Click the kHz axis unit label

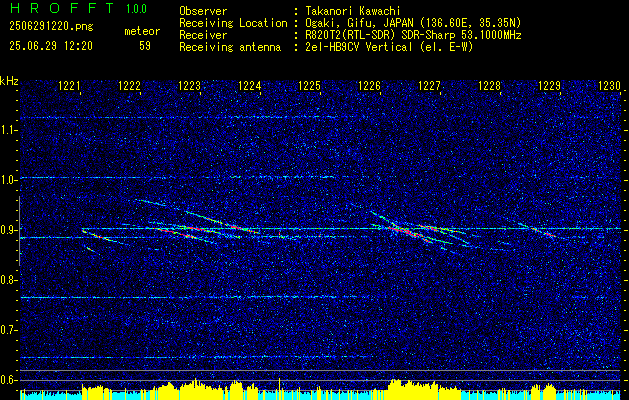pos(9,81)
